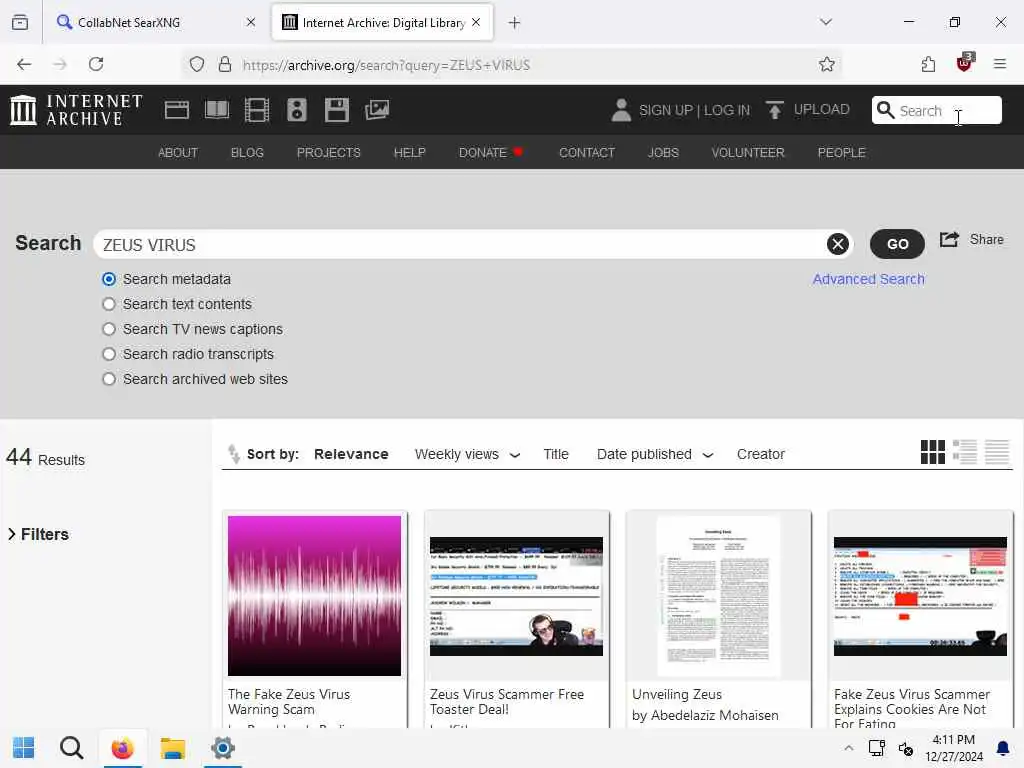This screenshot has width=1024, height=768.
Task: Expand the Filters panel
Action: pyautogui.click(x=39, y=534)
